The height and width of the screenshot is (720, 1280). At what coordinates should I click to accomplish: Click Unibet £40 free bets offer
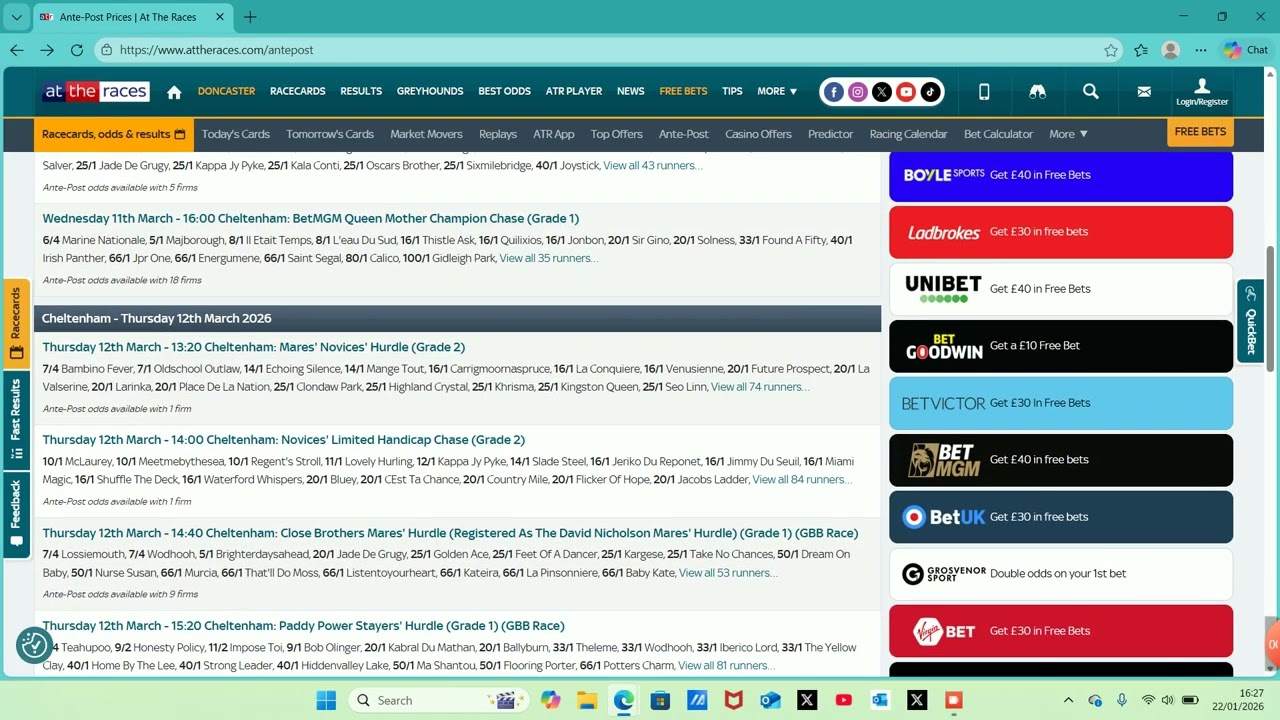click(1061, 289)
